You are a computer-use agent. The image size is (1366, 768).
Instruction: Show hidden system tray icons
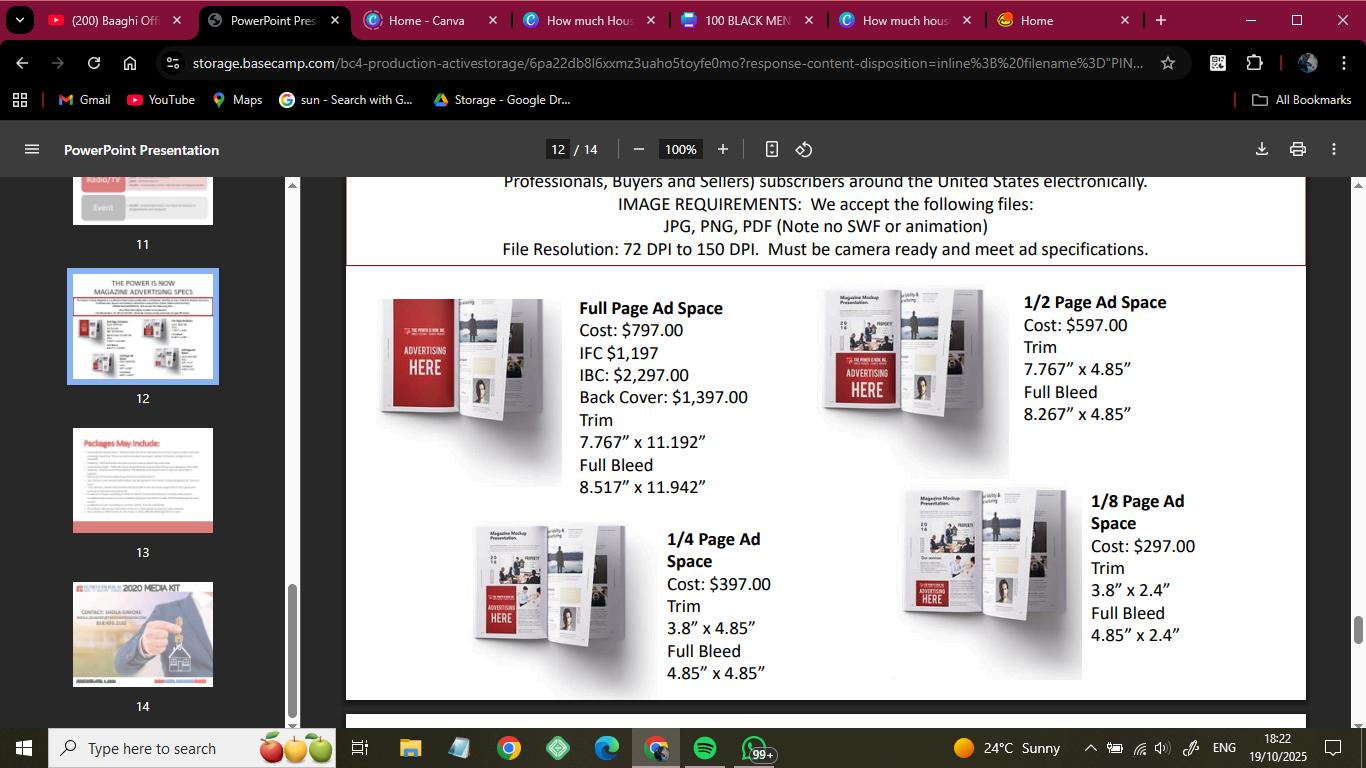[1091, 748]
